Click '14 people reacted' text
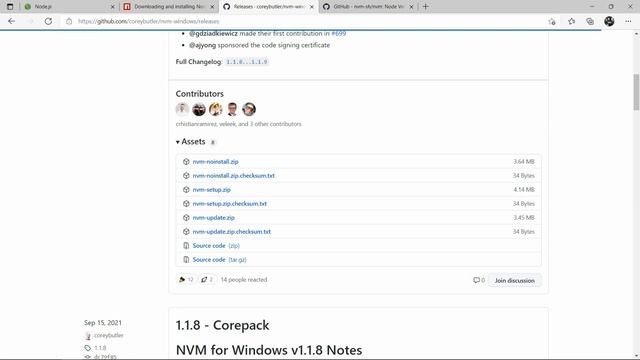640x360 pixels. [244, 280]
